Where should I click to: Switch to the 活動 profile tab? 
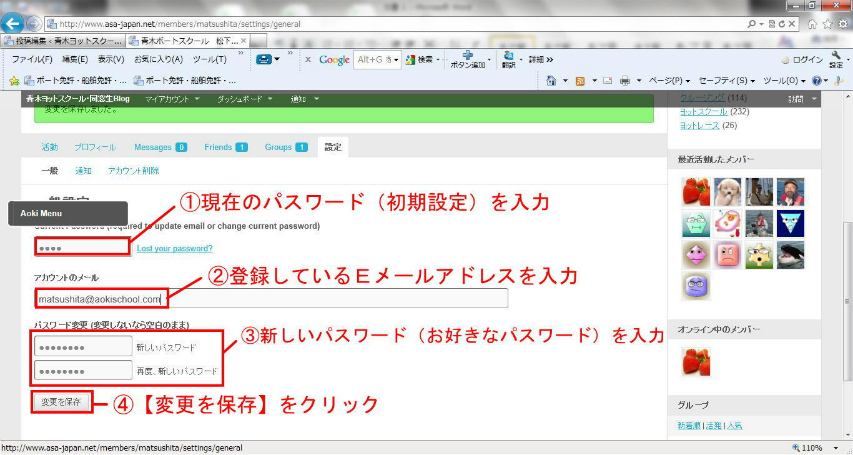(50, 147)
